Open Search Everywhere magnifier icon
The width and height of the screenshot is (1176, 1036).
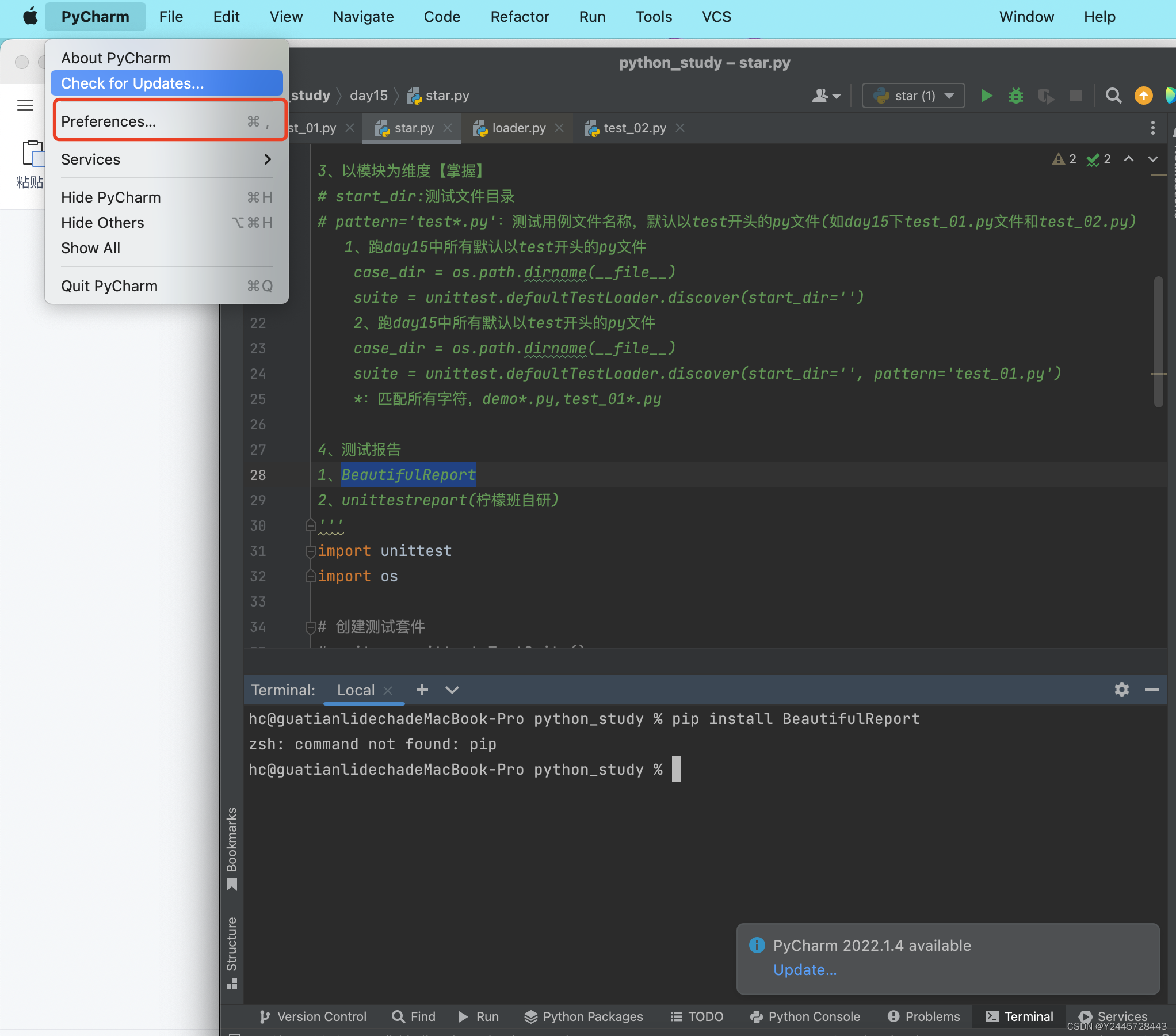(1114, 96)
